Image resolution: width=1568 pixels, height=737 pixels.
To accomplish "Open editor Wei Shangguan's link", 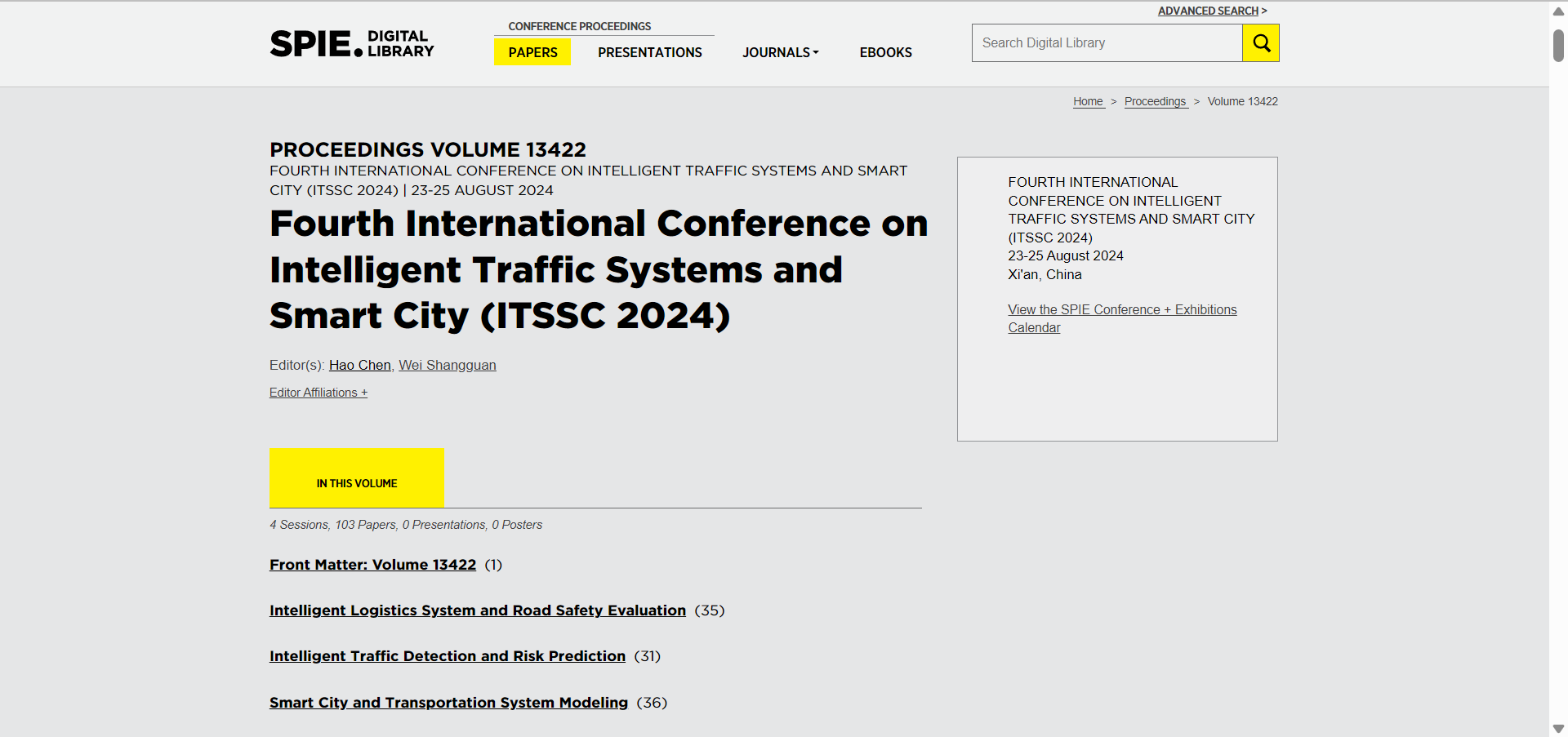I will point(448,365).
